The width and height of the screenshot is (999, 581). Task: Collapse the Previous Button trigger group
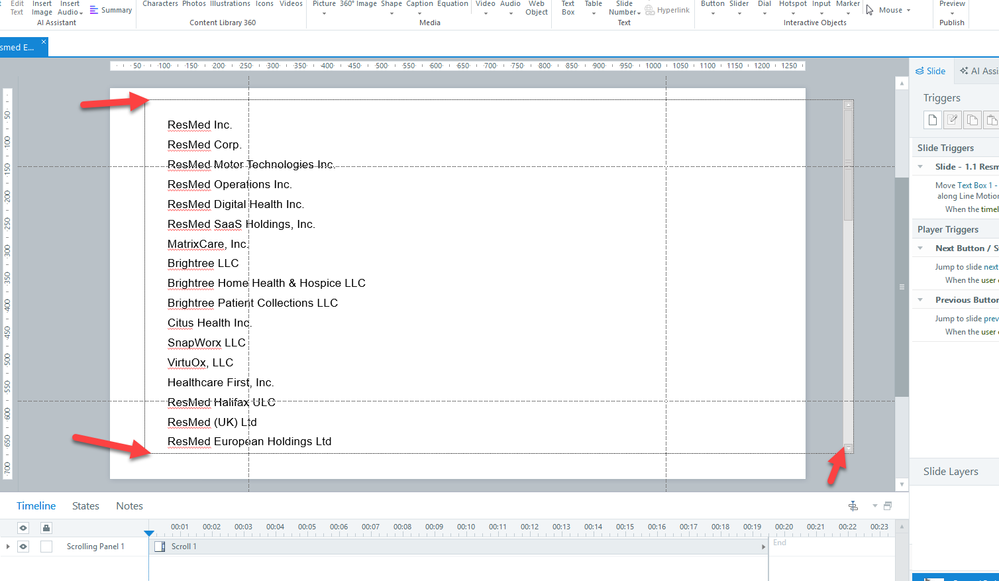pos(920,299)
